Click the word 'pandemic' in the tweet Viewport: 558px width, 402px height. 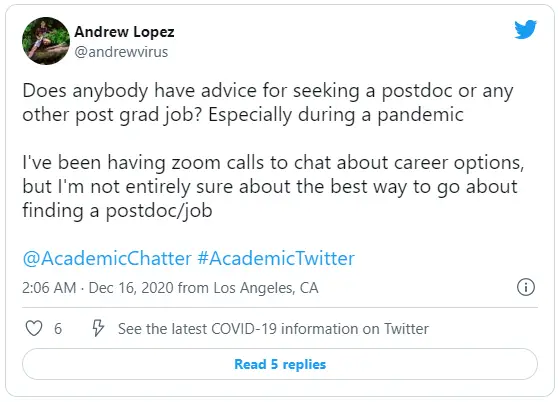pos(420,115)
